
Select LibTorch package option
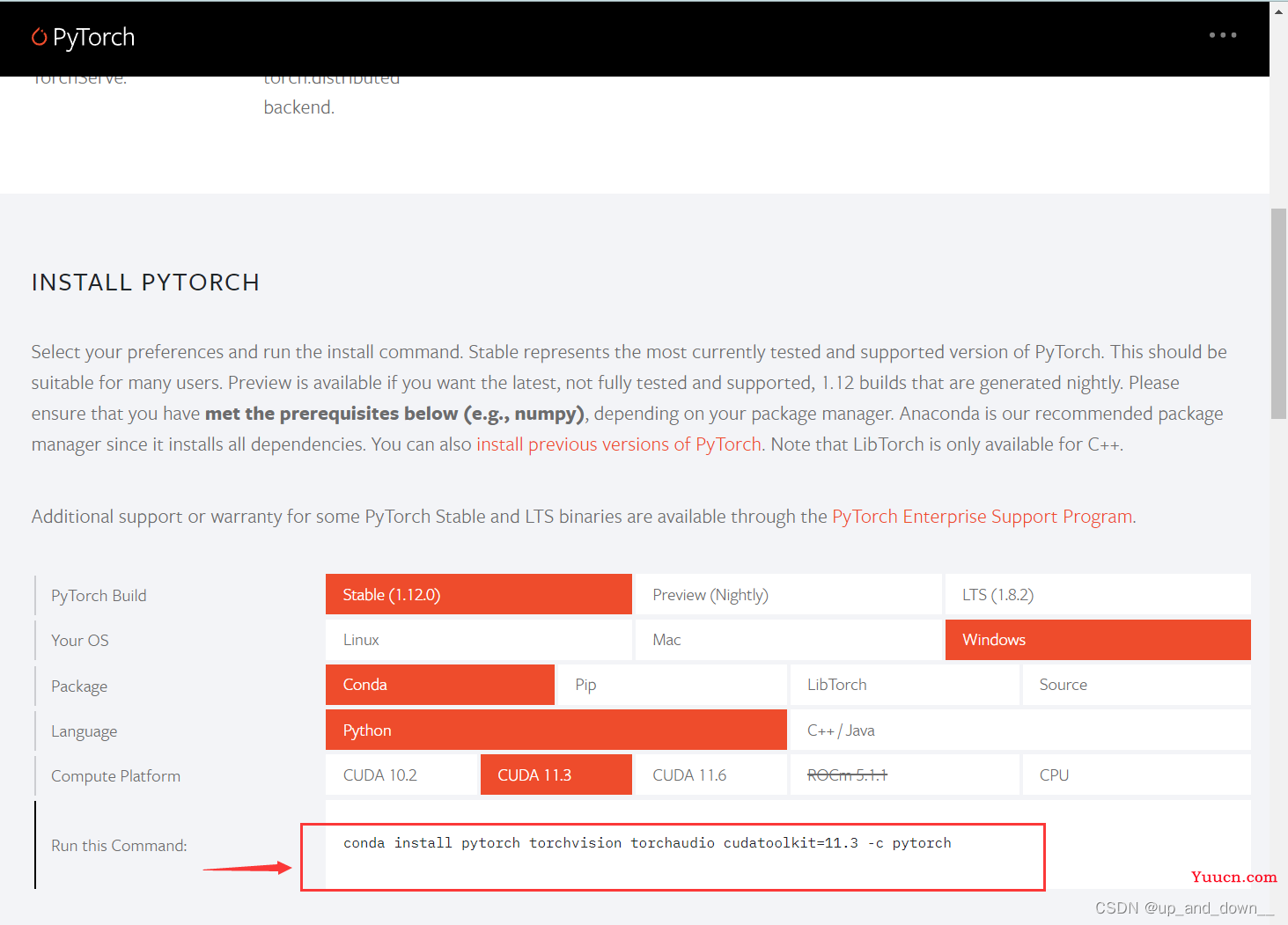pos(905,685)
